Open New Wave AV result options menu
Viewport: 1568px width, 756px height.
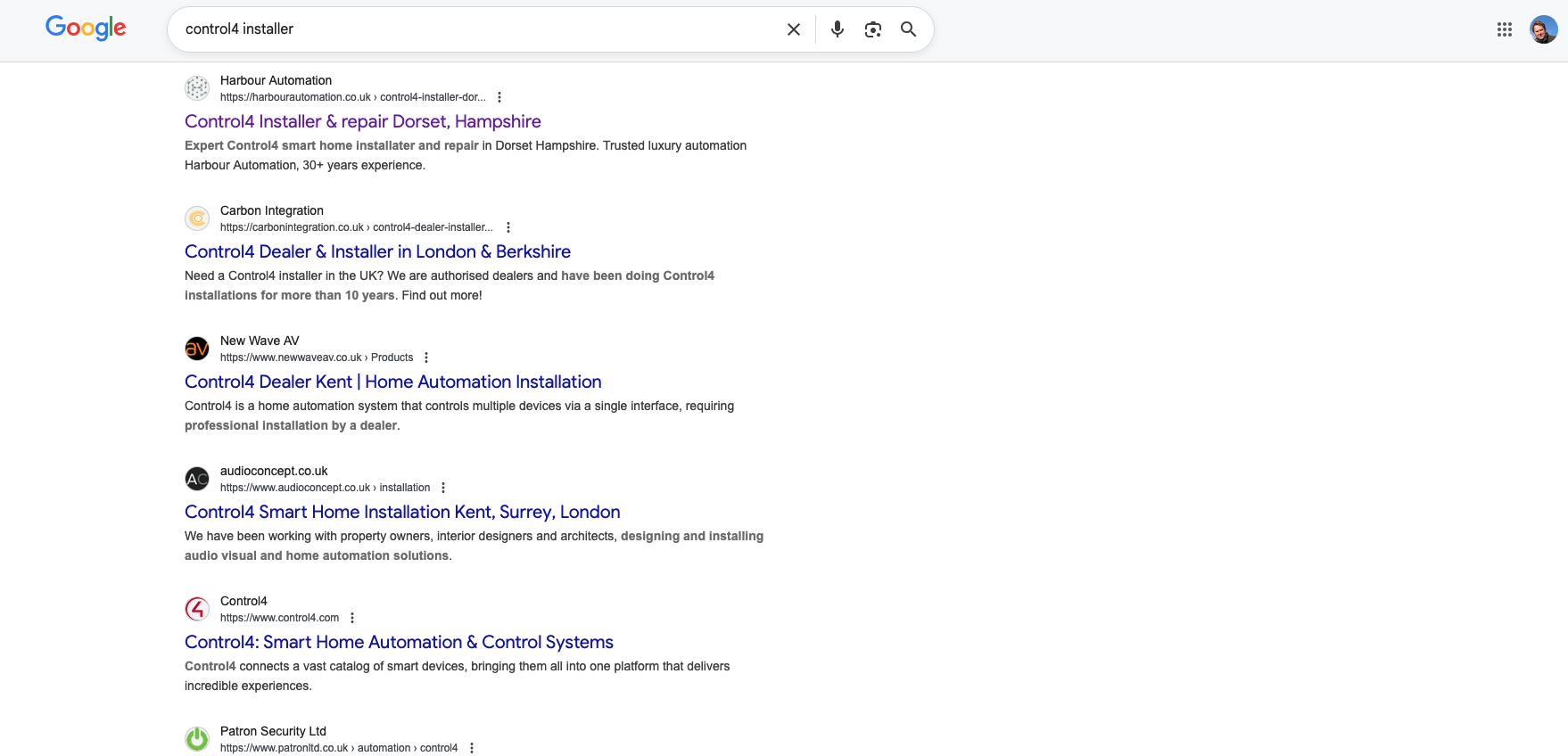[x=426, y=357]
